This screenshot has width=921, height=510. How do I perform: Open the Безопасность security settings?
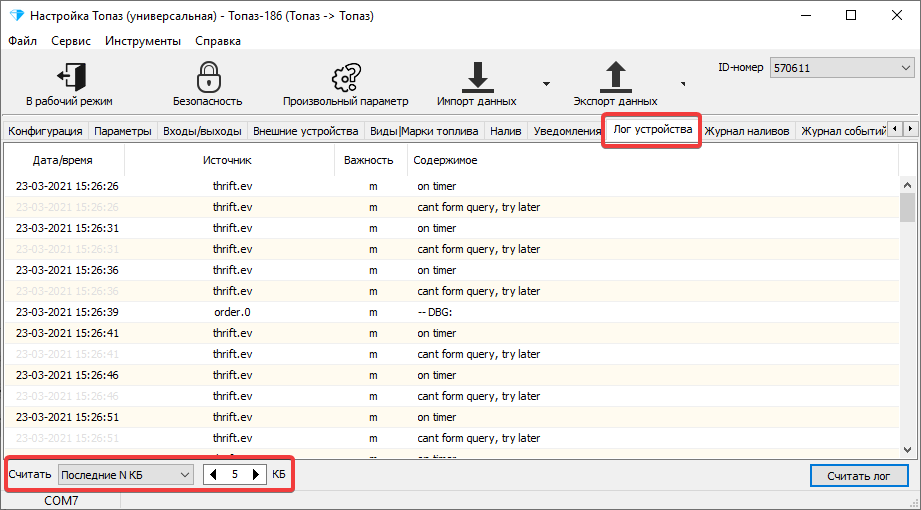tap(207, 84)
